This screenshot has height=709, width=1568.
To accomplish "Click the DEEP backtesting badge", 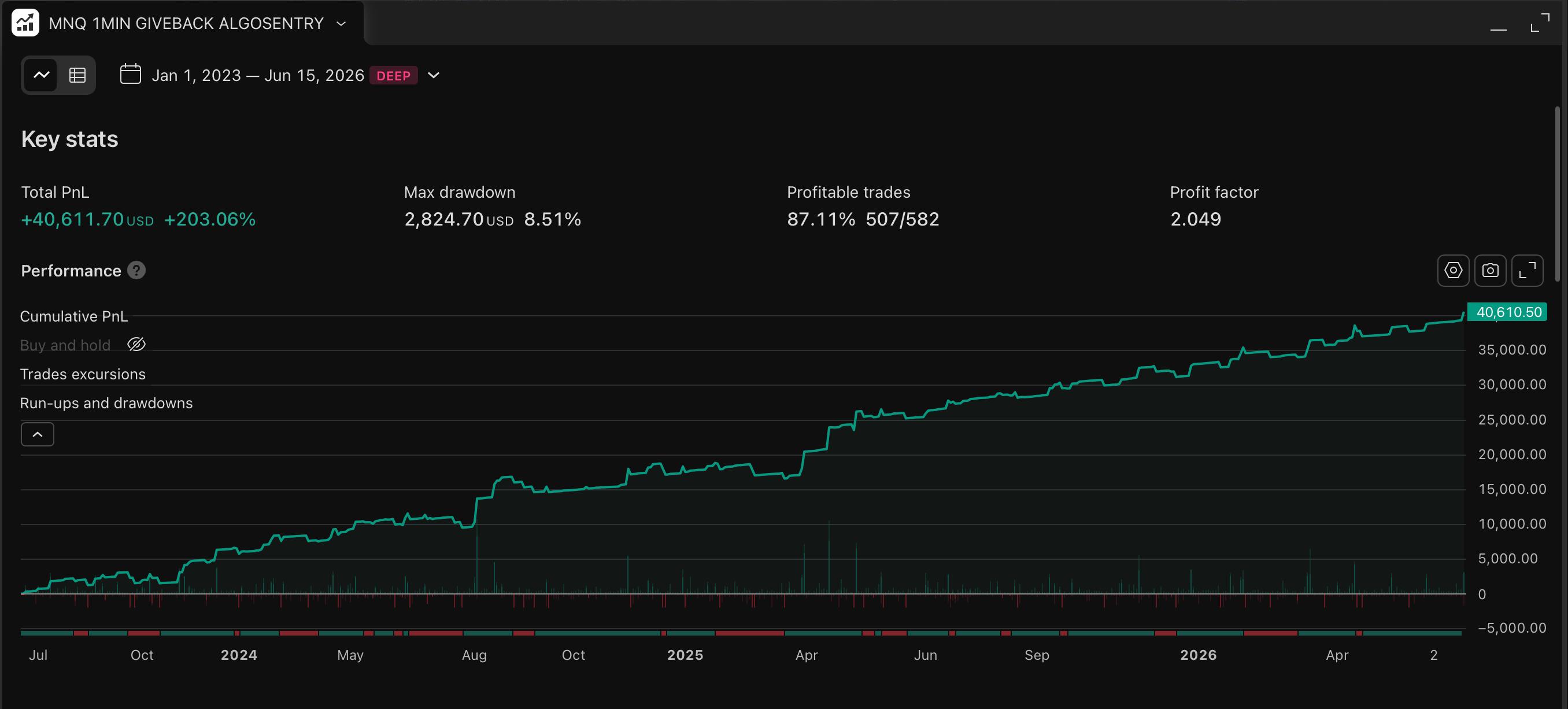I will pyautogui.click(x=393, y=75).
